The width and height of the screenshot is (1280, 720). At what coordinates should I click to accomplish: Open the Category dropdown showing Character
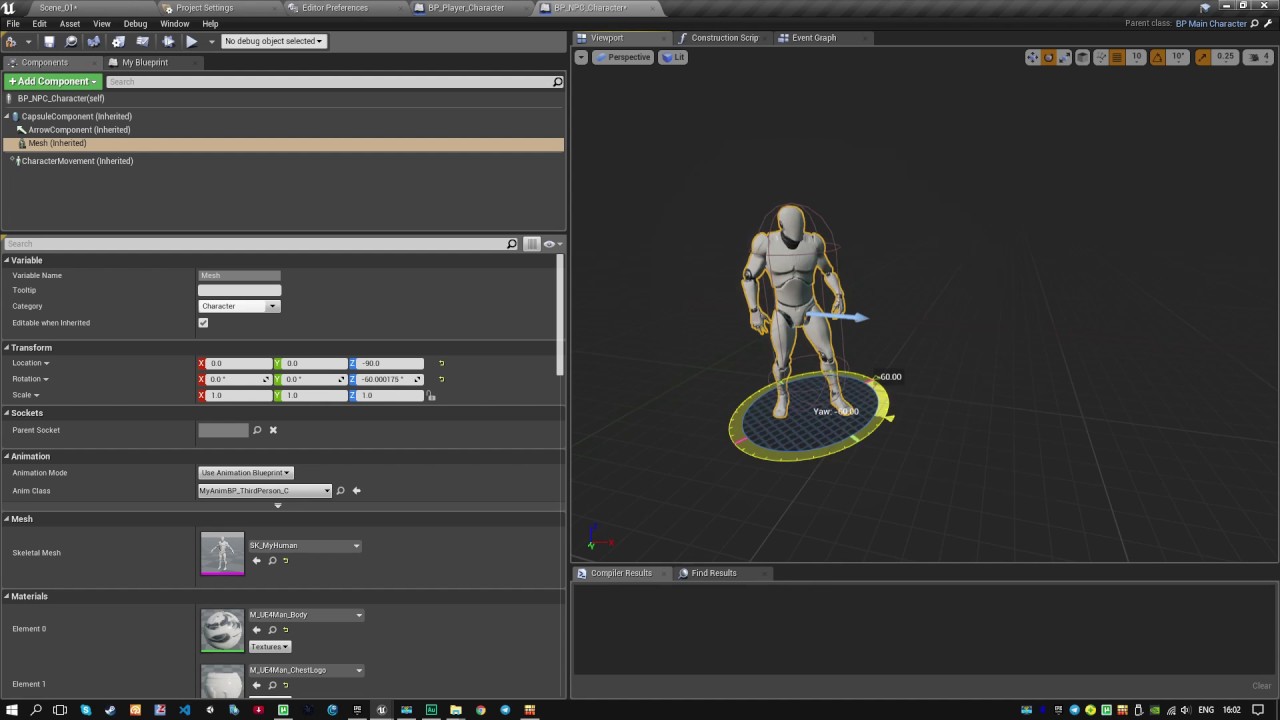(239, 306)
